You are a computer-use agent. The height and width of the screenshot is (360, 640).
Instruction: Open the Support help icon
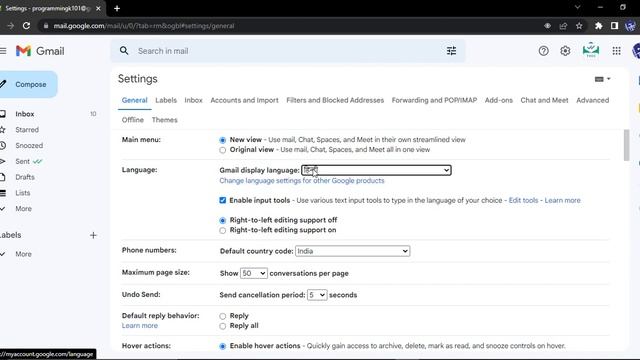tap(543, 51)
